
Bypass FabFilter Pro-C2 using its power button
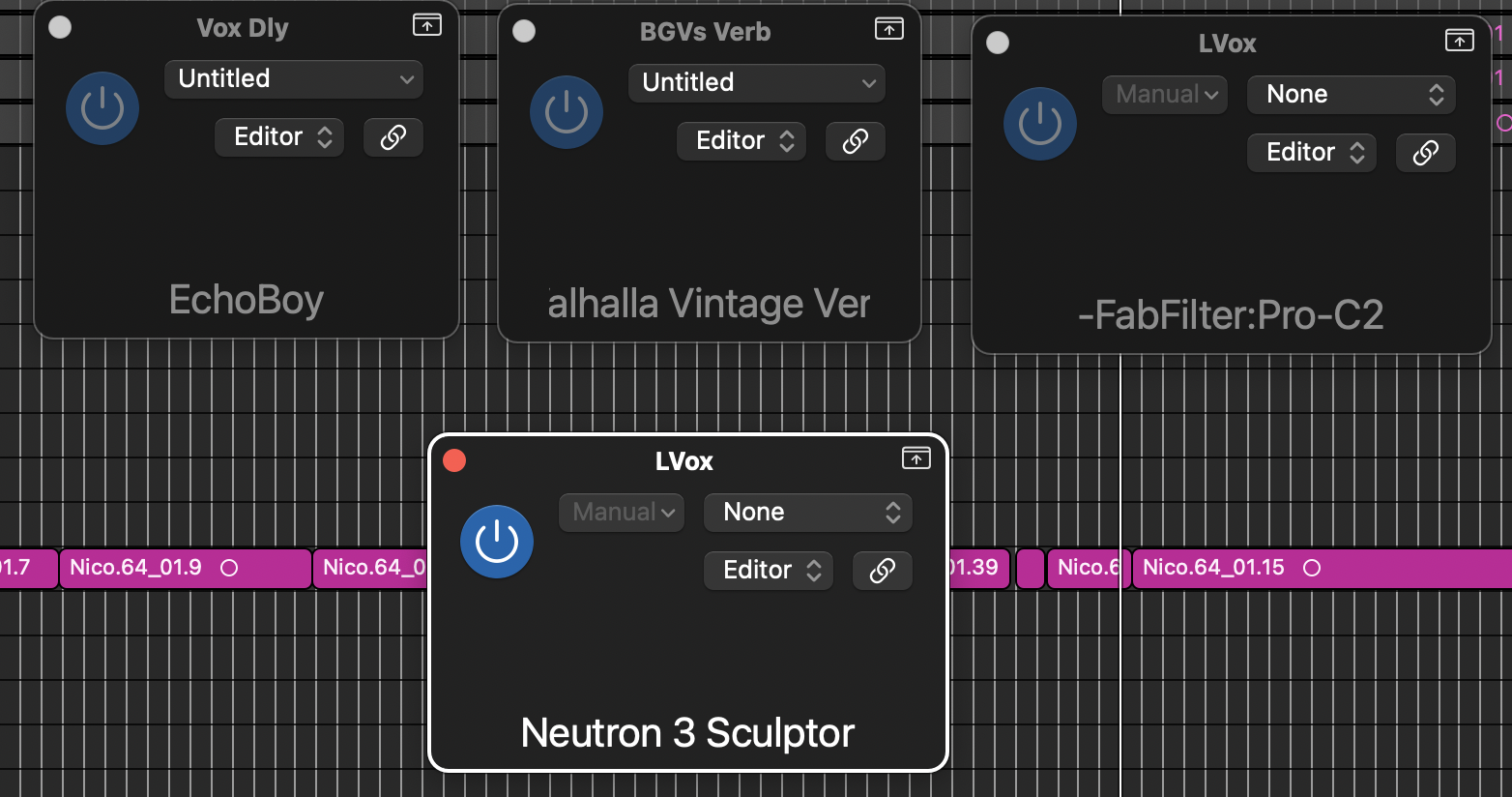[x=1040, y=124]
